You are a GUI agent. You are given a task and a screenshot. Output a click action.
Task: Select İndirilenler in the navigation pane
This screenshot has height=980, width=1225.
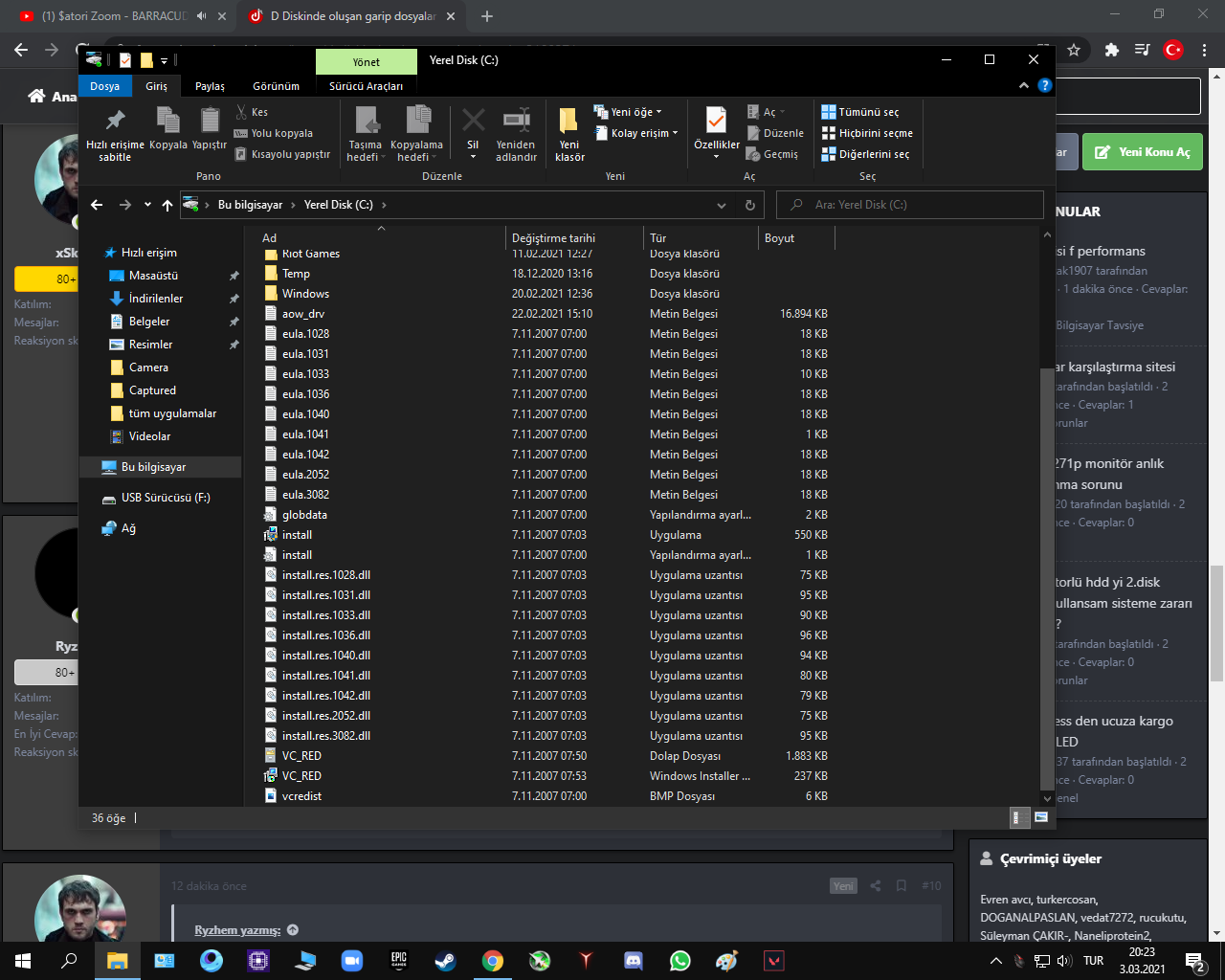155,299
